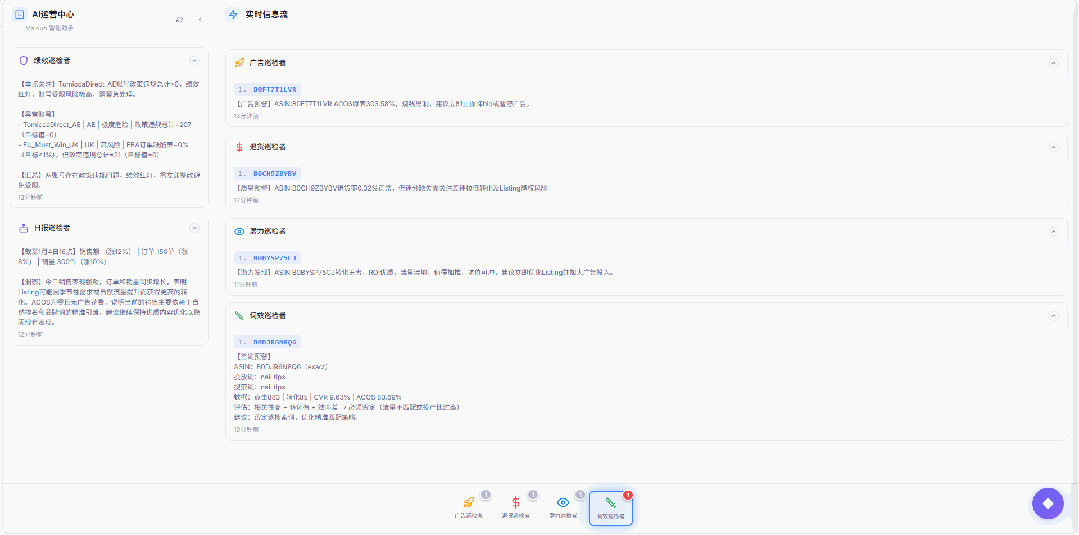Select the green pen tab with red badge
Image resolution: width=1079 pixels, height=535 pixels.
tap(610, 507)
